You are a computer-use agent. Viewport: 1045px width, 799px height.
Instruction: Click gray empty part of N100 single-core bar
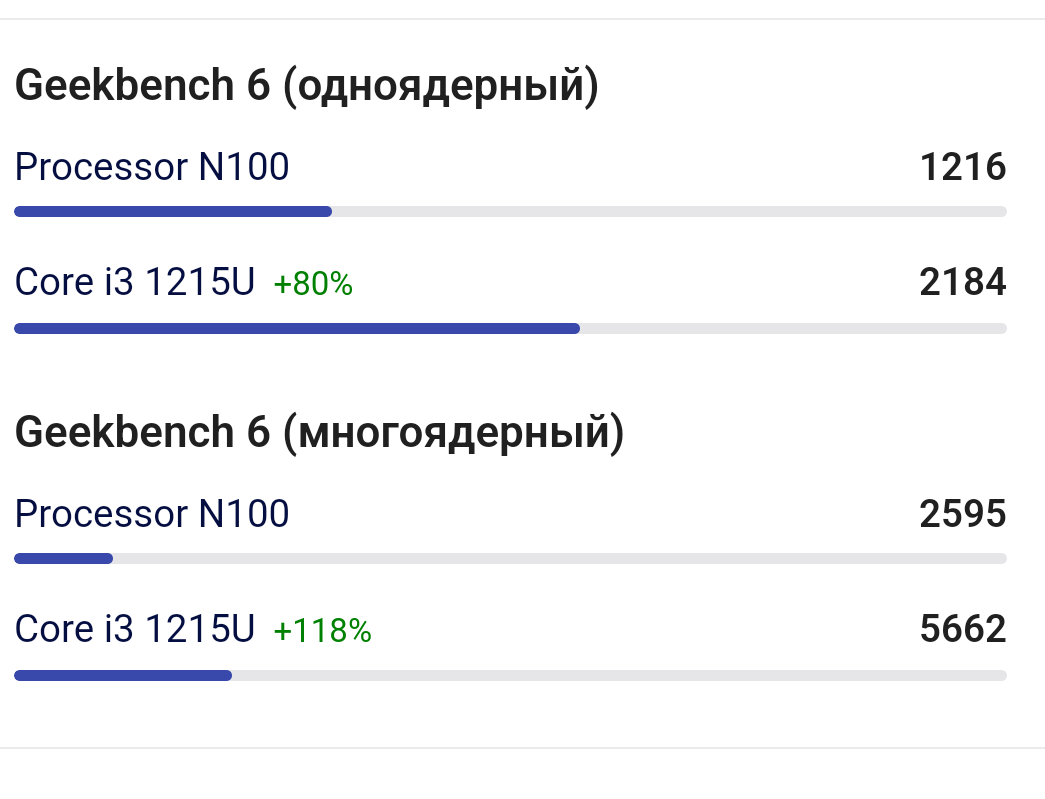click(669, 212)
